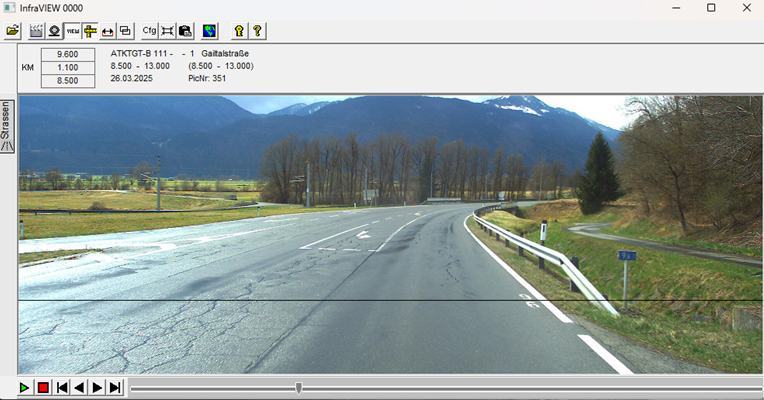Click the 9.600 KM end value field
Viewport: 764px width, 400px height.
click(x=68, y=54)
